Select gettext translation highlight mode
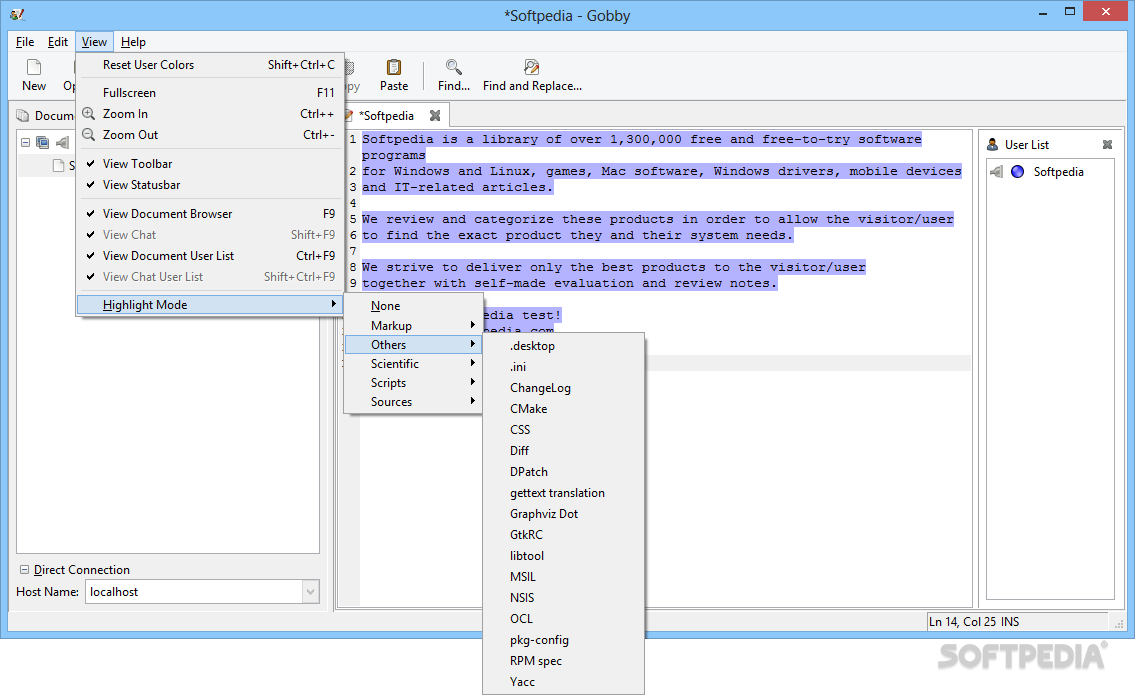The image size is (1135, 695). point(563,493)
